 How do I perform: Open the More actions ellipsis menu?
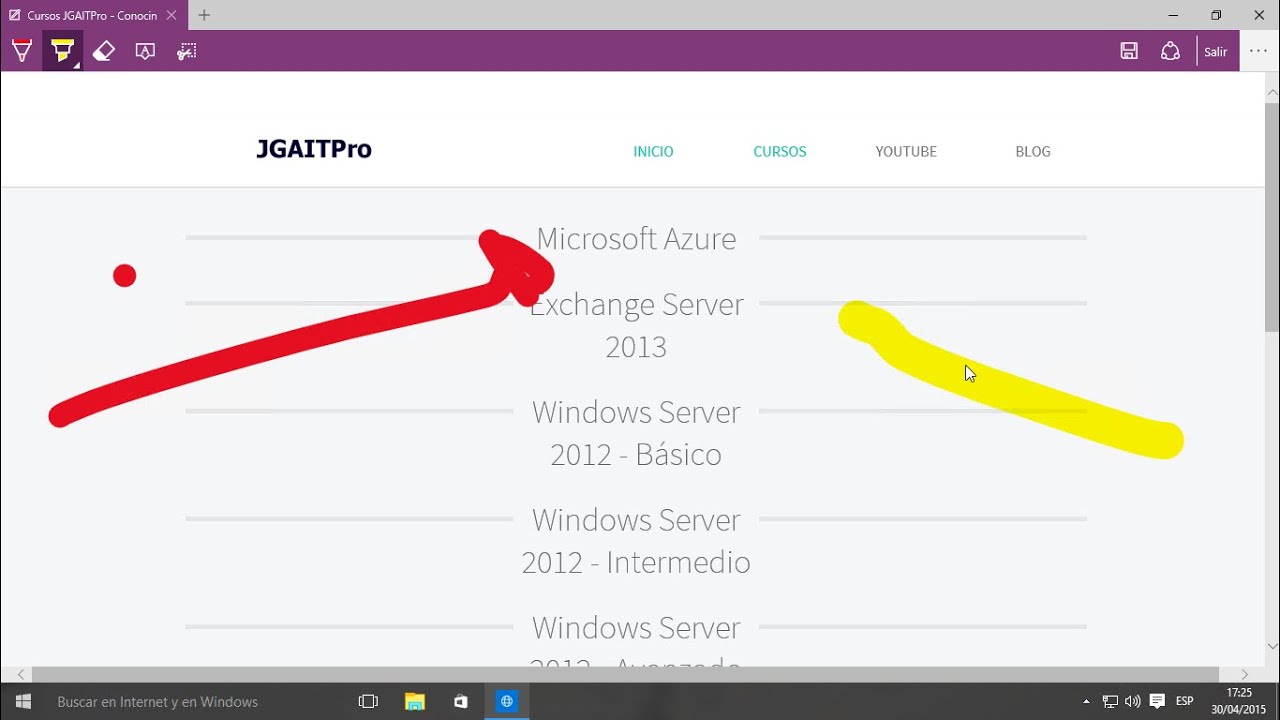coord(1259,51)
